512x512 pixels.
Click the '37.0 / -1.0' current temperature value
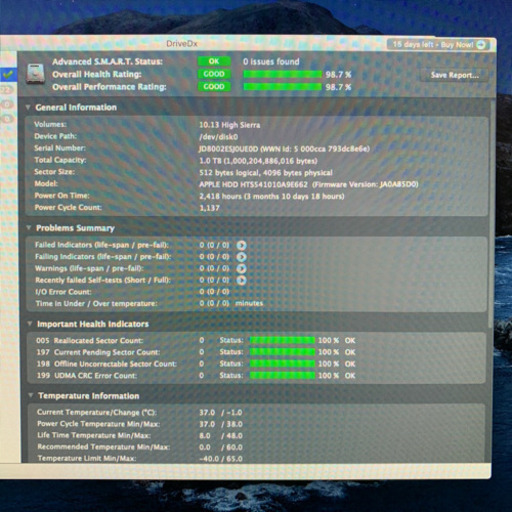pos(221,413)
